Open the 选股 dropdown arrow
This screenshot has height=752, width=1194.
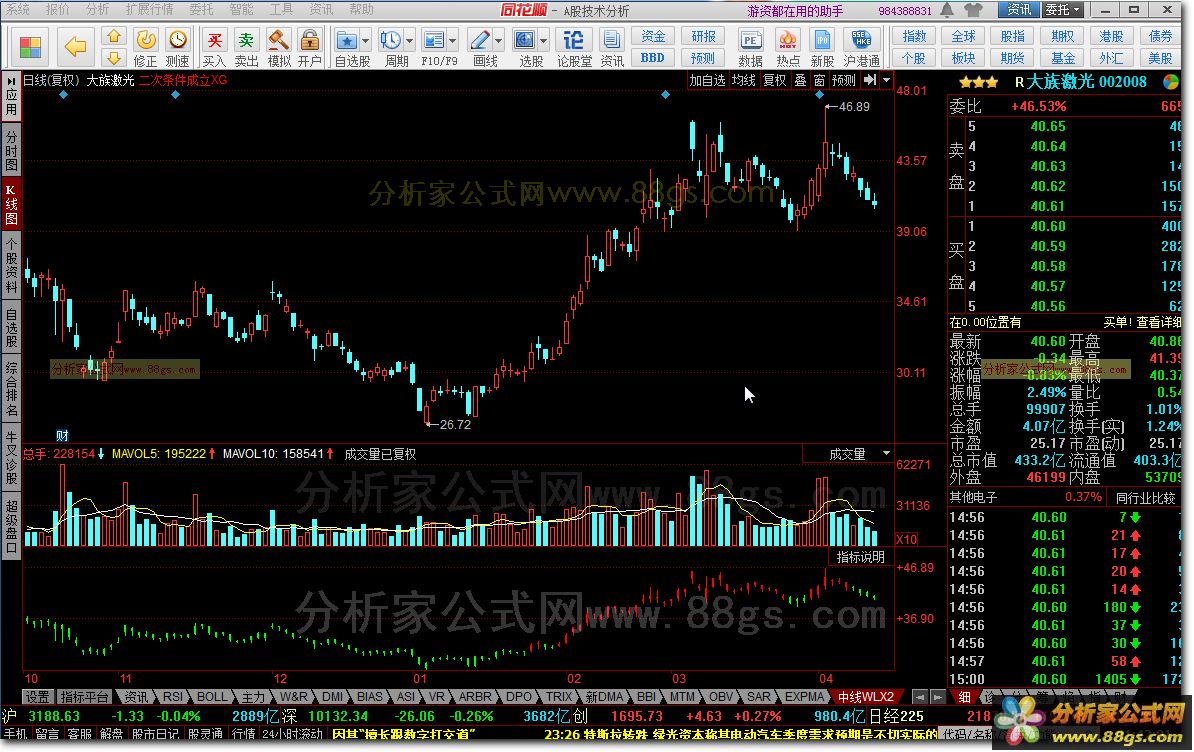543,40
